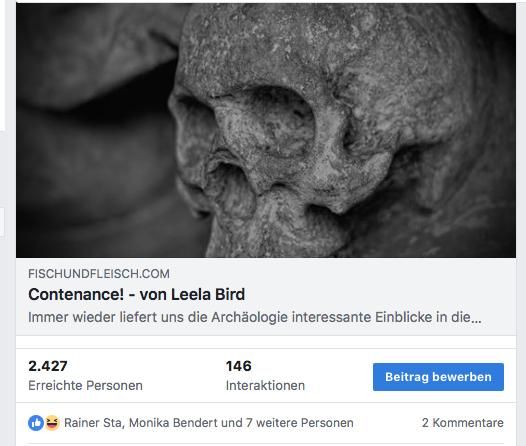Click the word Archäologie in the description

pyautogui.click(x=249, y=317)
